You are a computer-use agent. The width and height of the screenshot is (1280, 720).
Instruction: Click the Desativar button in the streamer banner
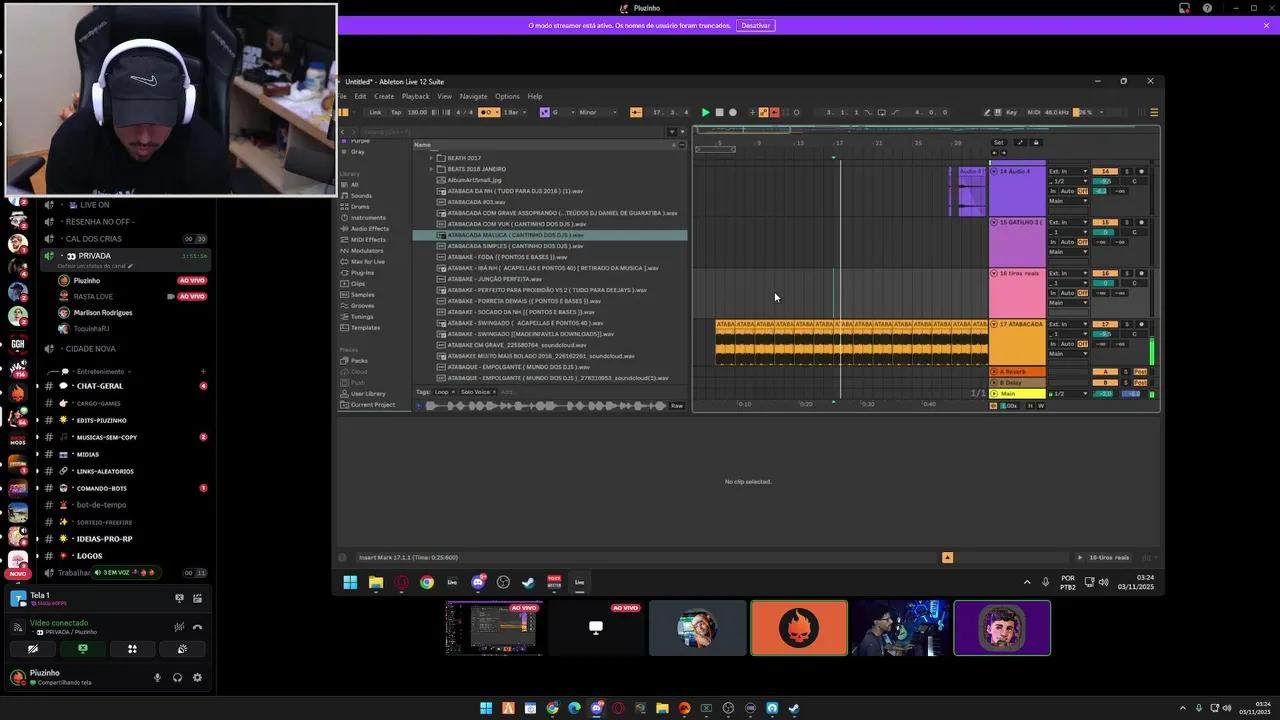[755, 25]
